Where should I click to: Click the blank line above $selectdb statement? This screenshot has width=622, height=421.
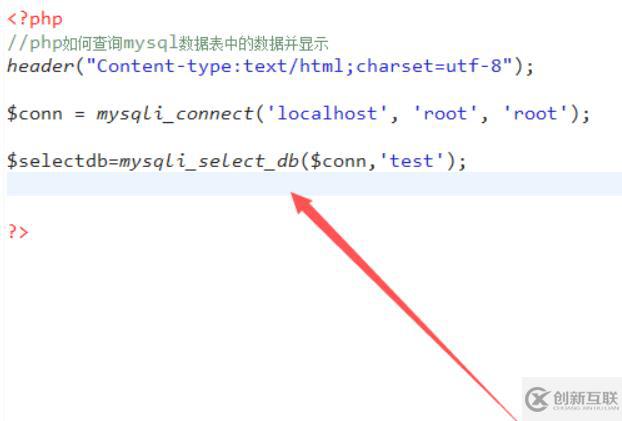[314, 137]
